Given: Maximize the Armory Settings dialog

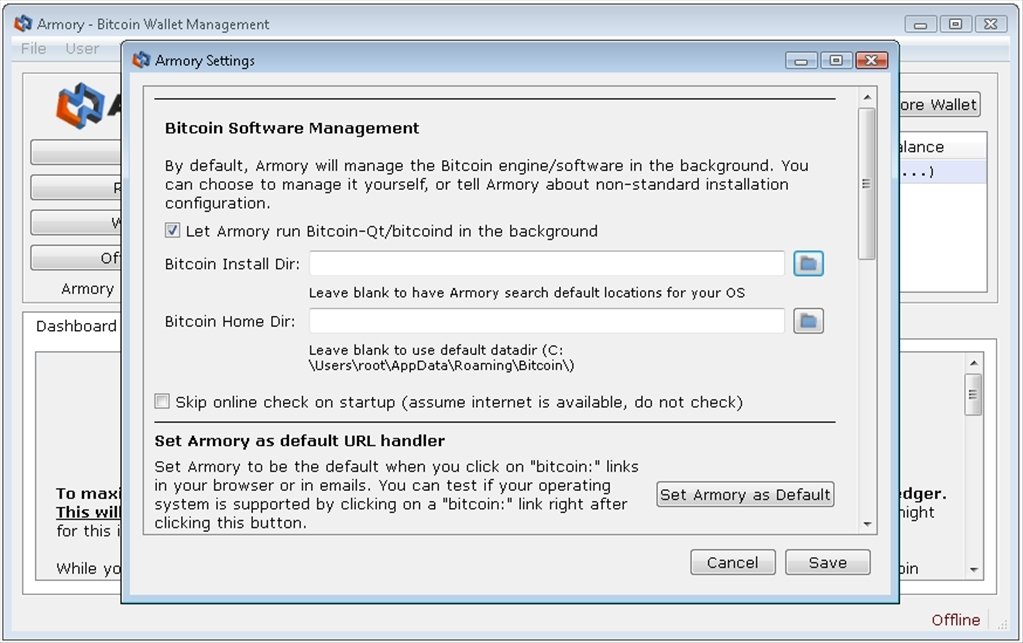Looking at the screenshot, I should 836,61.
